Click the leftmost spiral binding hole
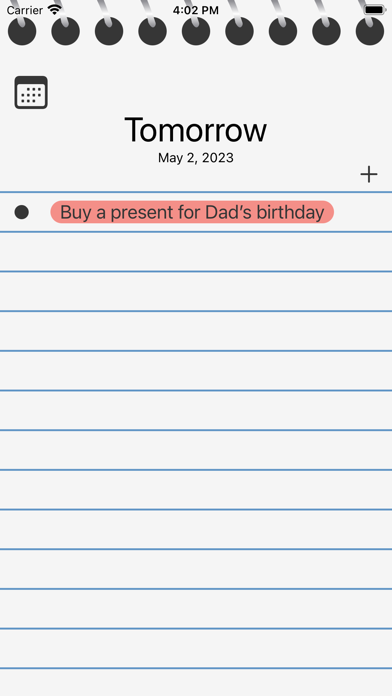The width and height of the screenshot is (392, 696). pos(22,31)
